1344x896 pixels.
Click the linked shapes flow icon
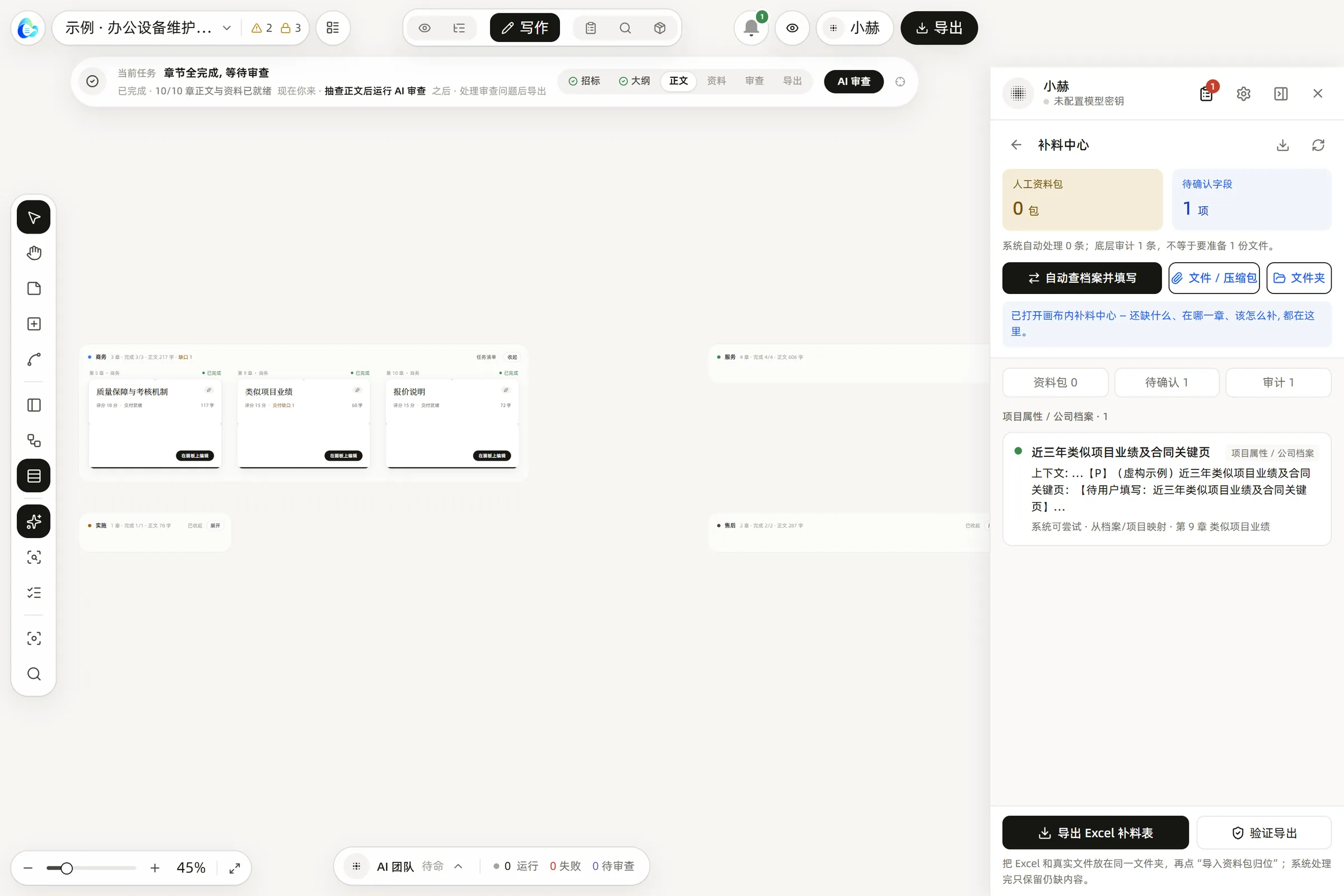click(x=34, y=441)
